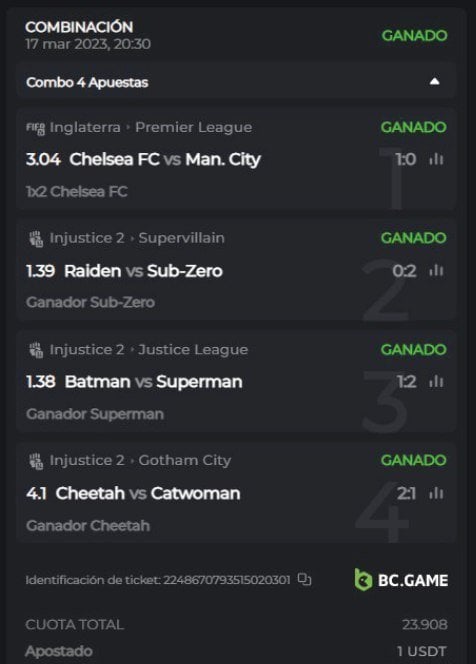
Task: Open stats icon for Raiden vs Sub-Zero
Action: [436, 271]
